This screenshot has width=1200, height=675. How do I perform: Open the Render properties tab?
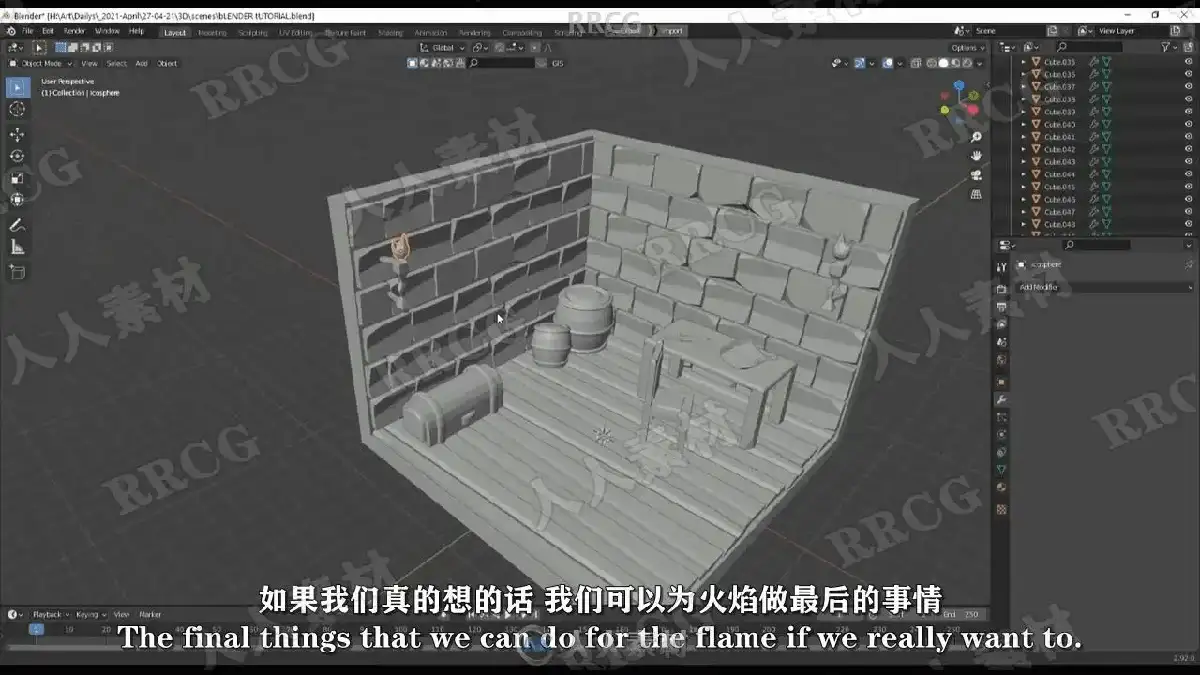point(1001,289)
